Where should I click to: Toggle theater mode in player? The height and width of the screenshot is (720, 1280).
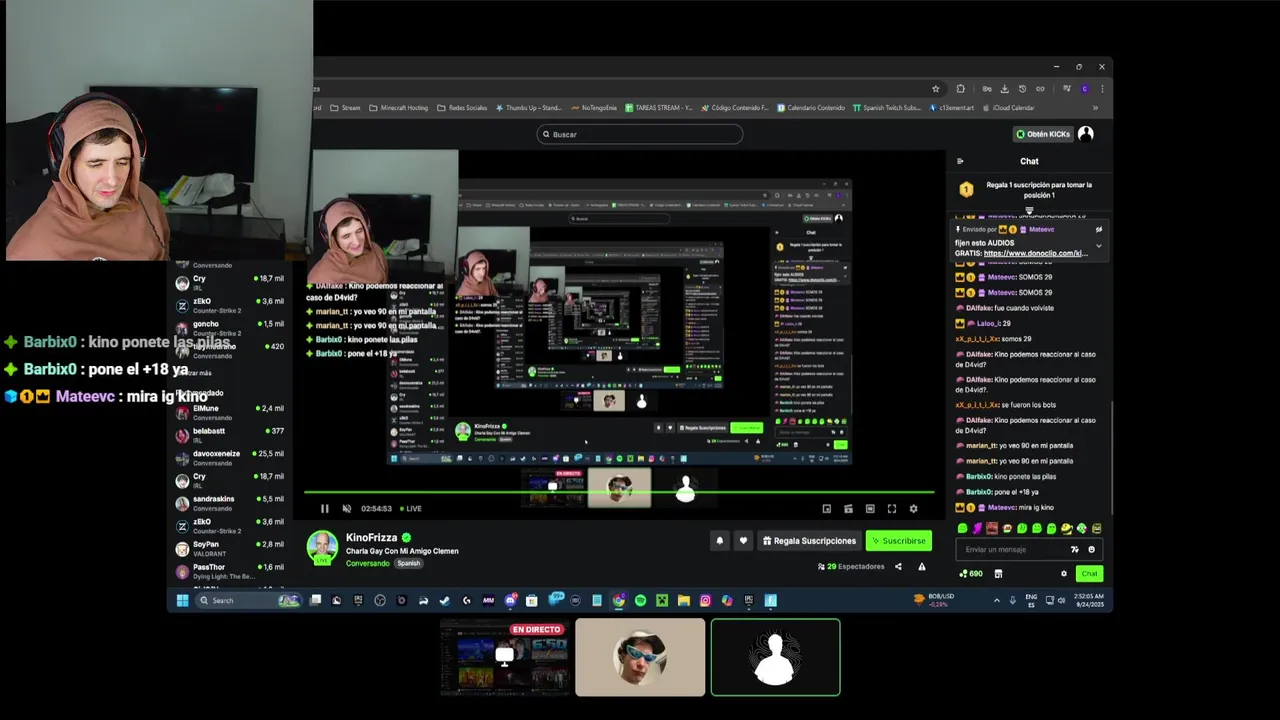(870, 509)
